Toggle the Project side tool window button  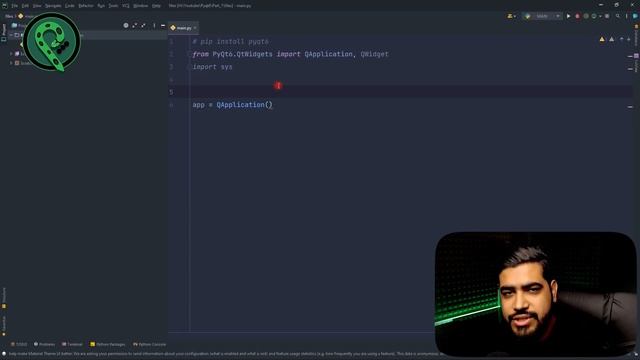pos(4,33)
